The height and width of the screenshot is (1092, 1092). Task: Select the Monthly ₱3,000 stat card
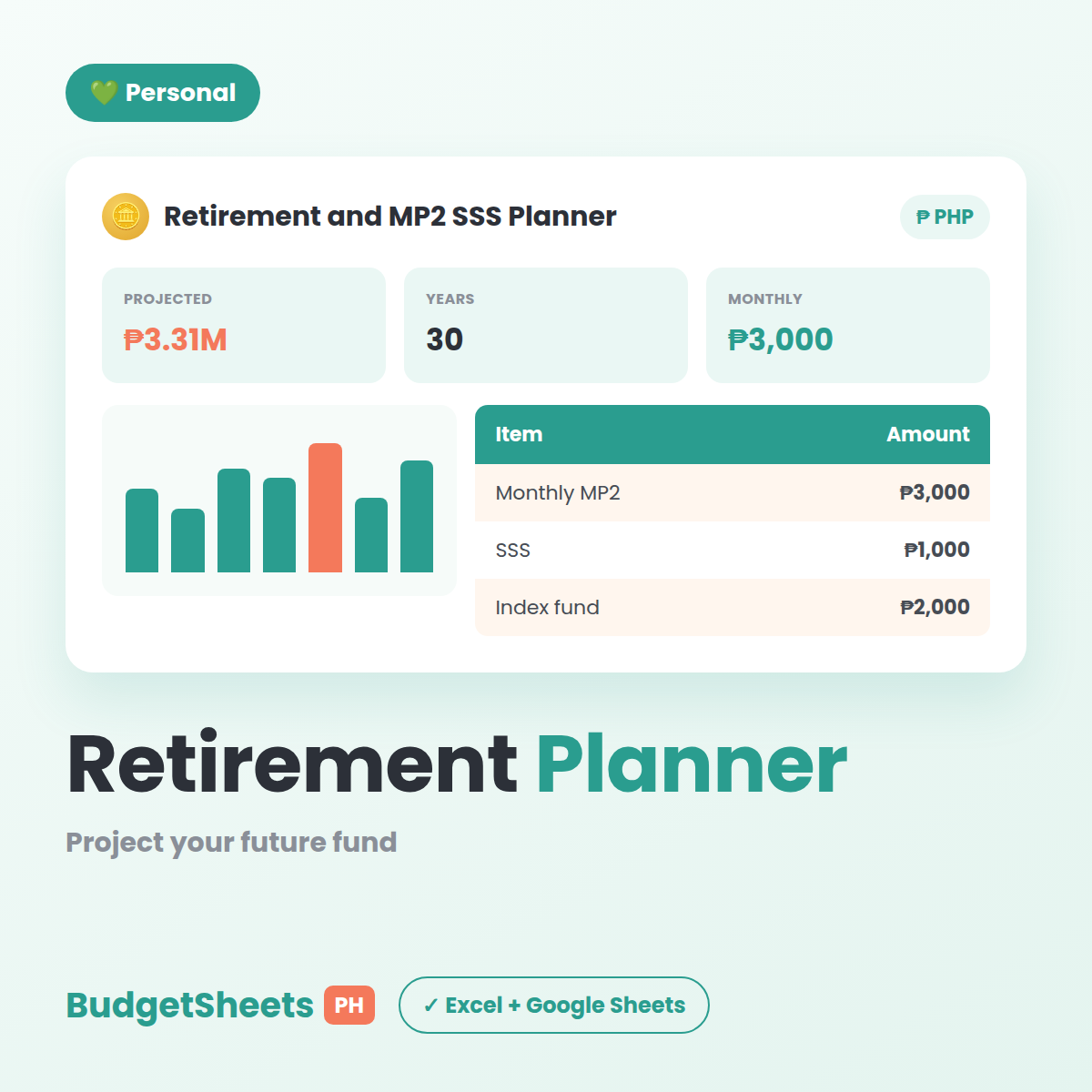click(x=848, y=325)
